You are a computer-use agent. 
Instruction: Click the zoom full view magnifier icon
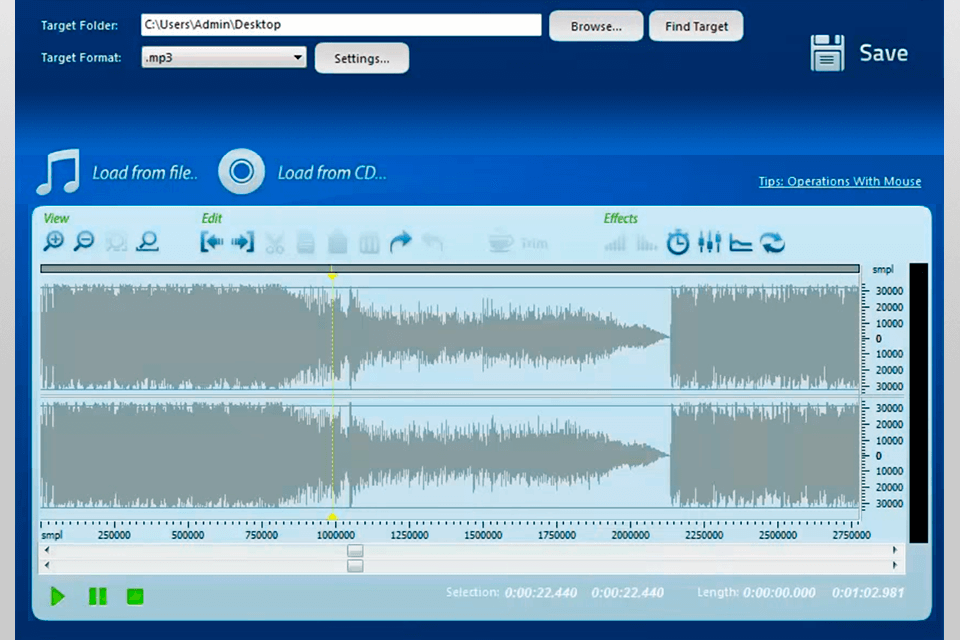click(148, 242)
